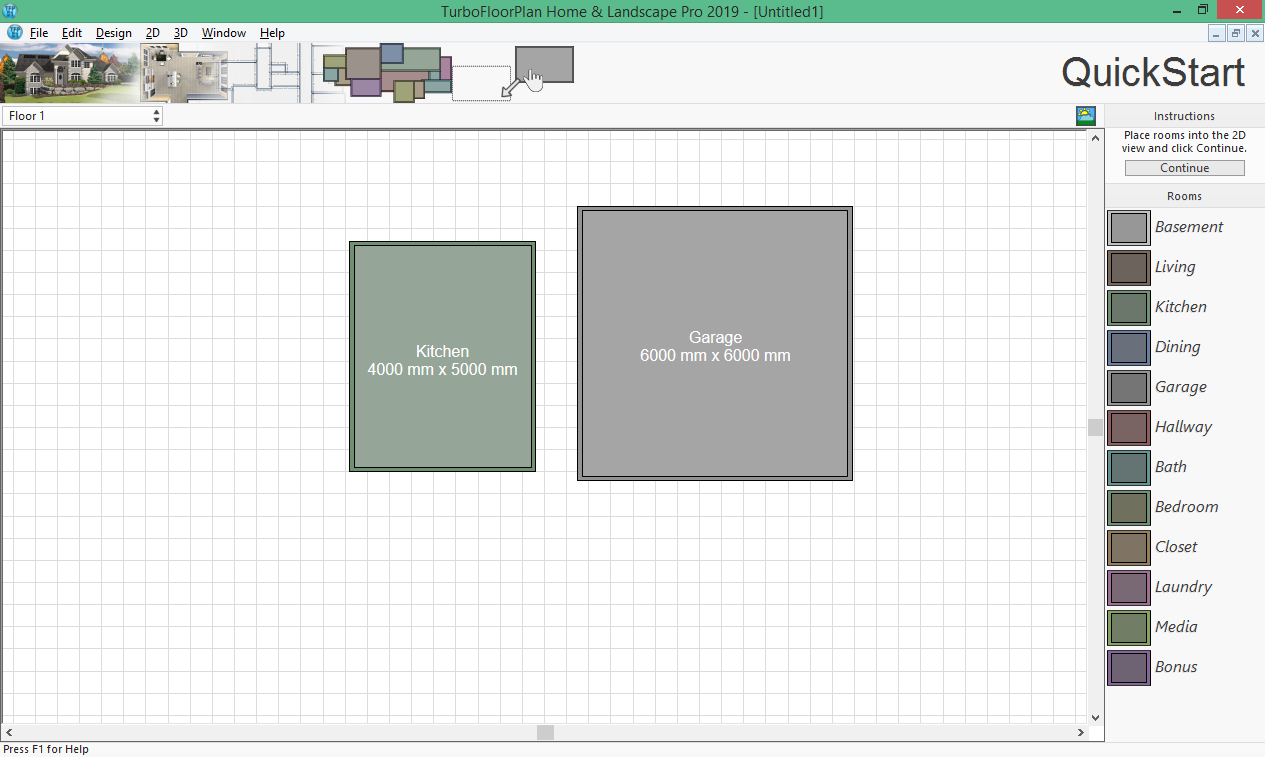Click the vertical scrollbar thumb
The height and width of the screenshot is (757, 1265).
click(x=1095, y=427)
